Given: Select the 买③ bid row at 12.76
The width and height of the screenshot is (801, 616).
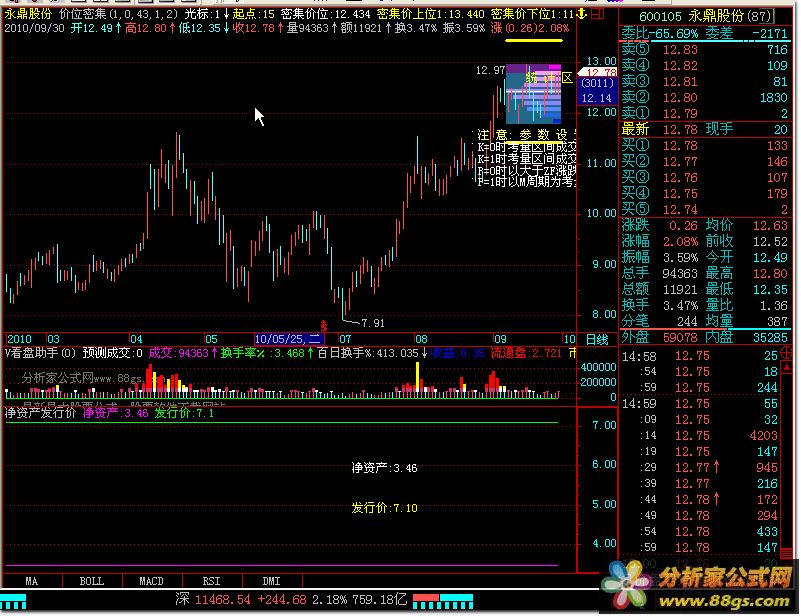Looking at the screenshot, I should pos(704,177).
